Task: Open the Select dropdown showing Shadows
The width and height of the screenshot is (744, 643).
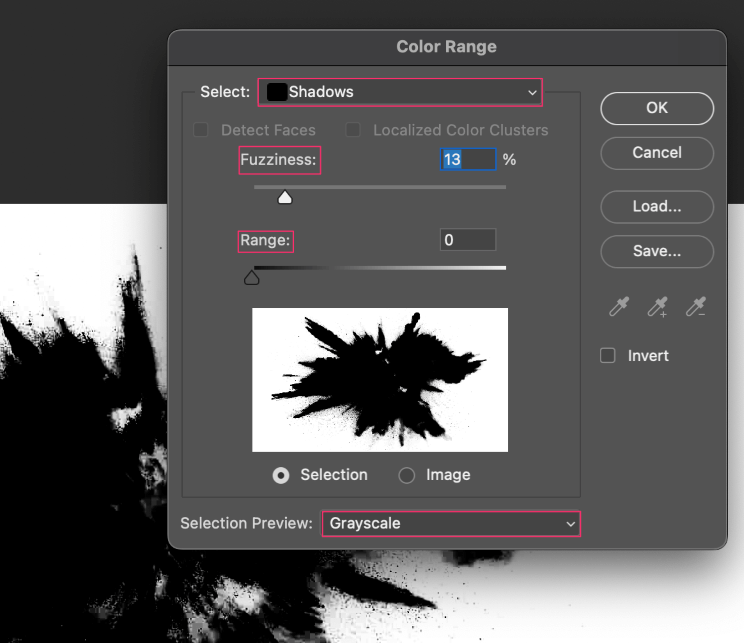Action: coord(400,92)
